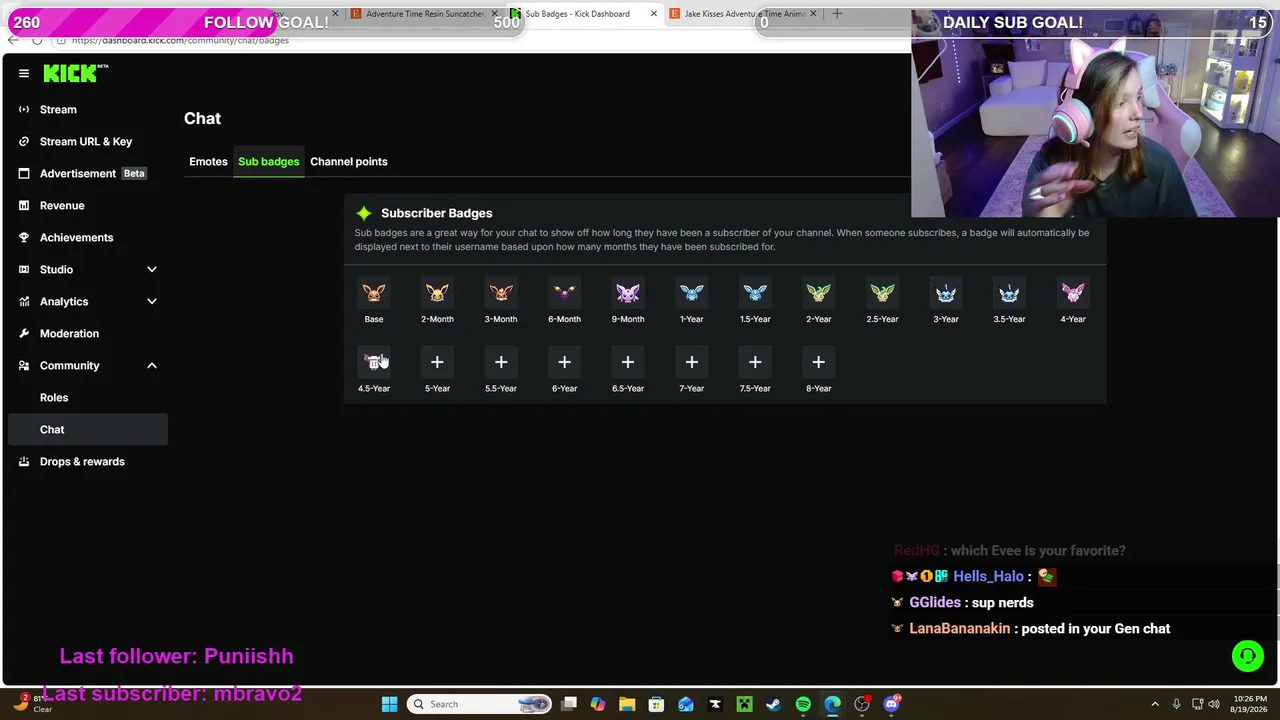Switch to Microsoft Edge on the taskbar
This screenshot has height=720, width=1280.
[x=832, y=704]
